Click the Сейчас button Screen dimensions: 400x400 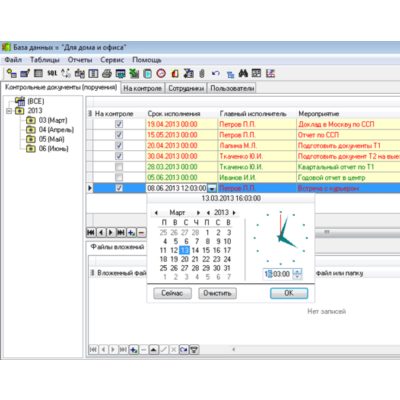click(172, 293)
